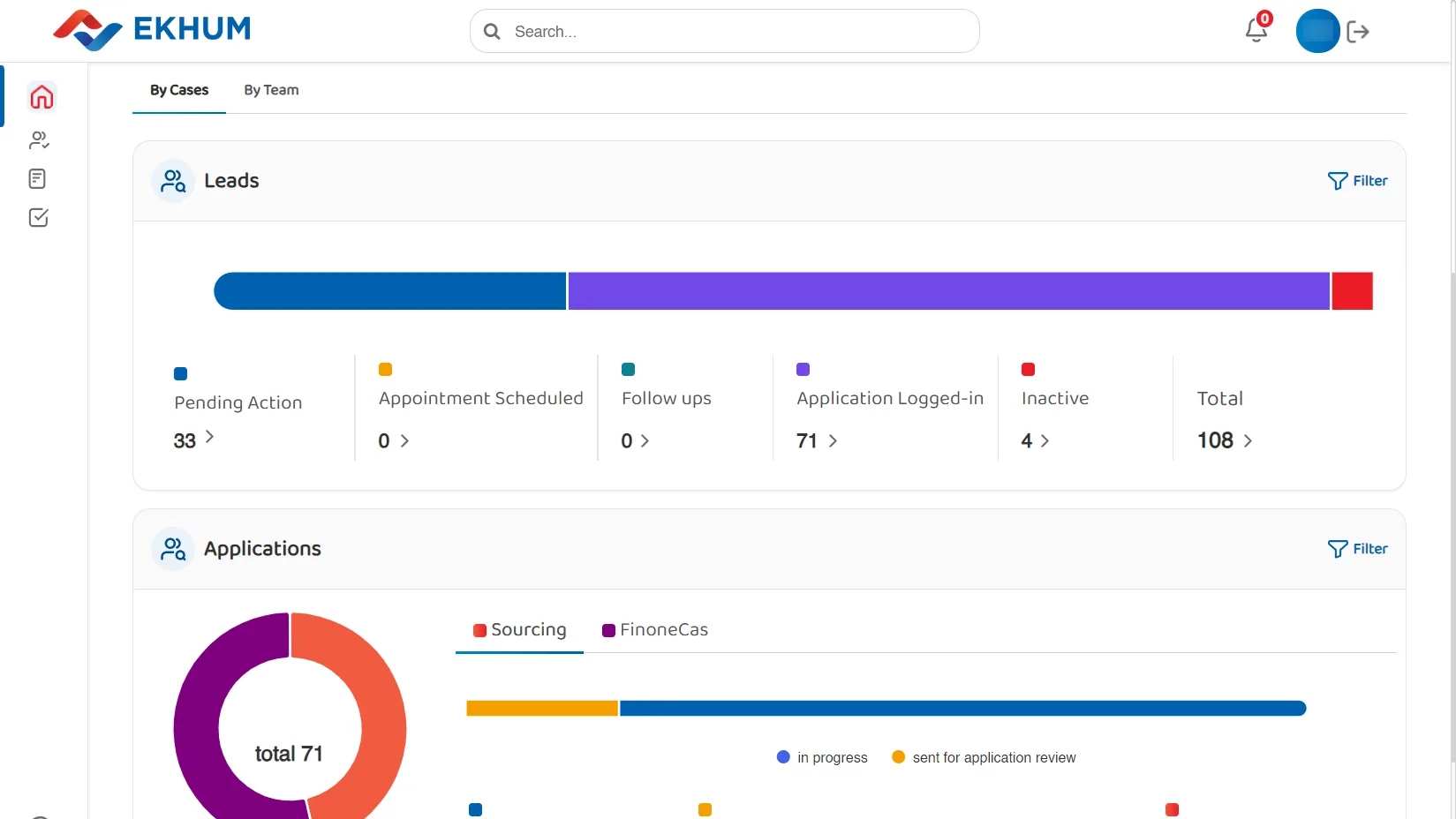
Task: Open Filter in the Applications panel
Action: click(x=1357, y=549)
